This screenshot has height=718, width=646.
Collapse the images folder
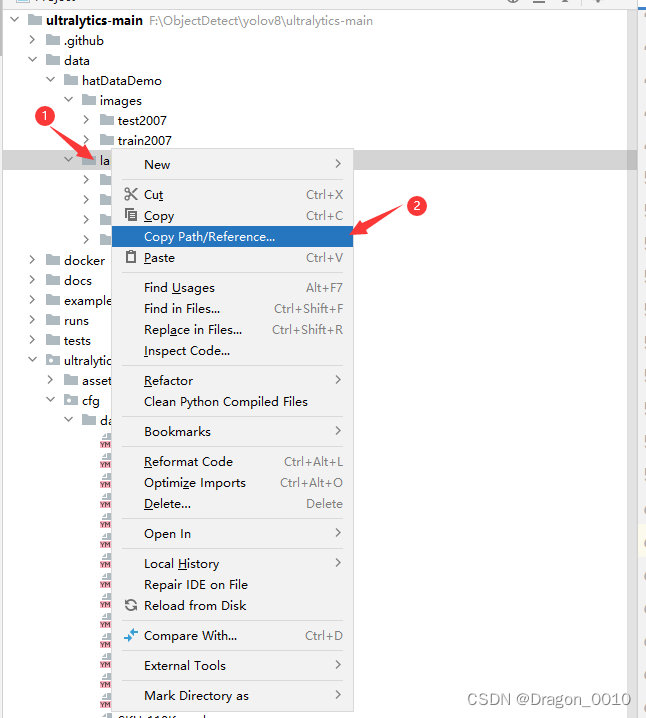point(69,99)
